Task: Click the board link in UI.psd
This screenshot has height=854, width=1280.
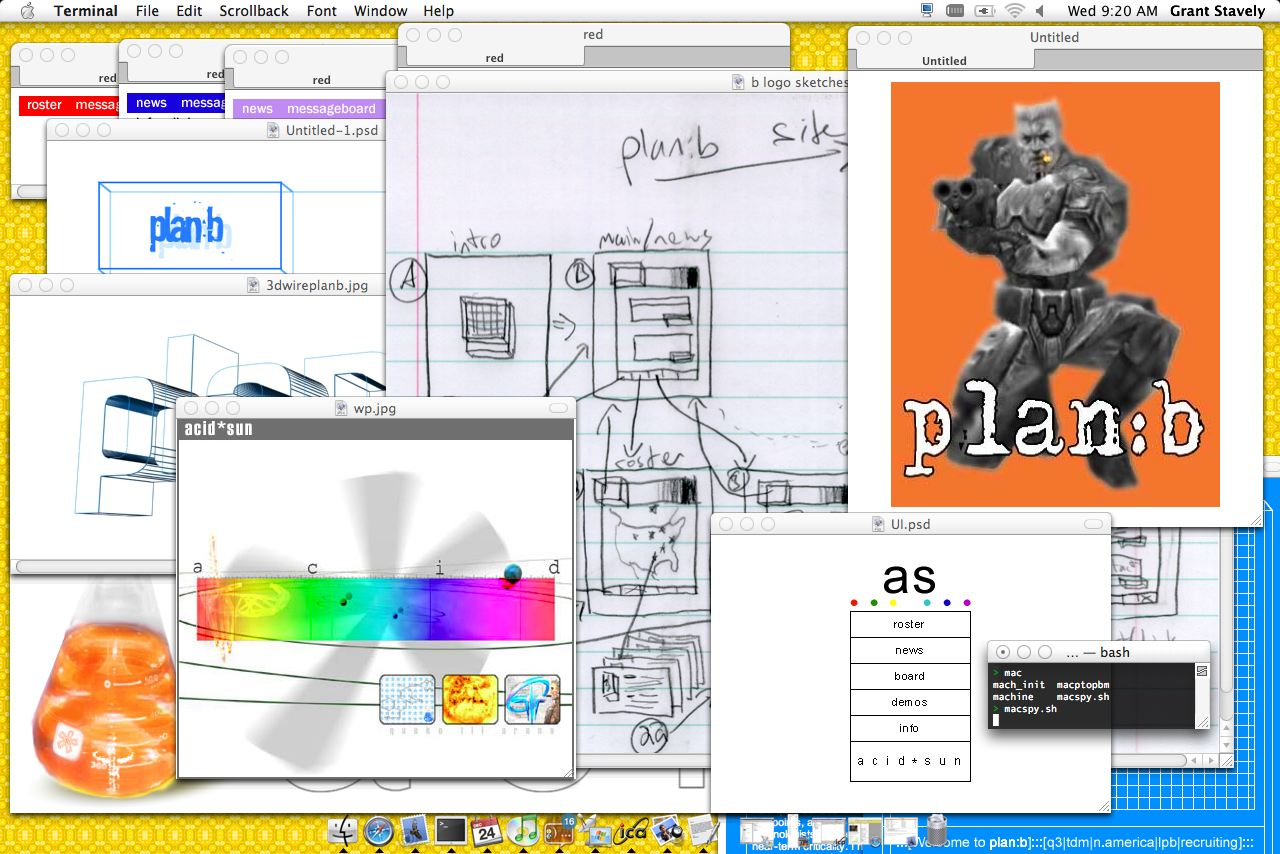Action: coord(909,676)
